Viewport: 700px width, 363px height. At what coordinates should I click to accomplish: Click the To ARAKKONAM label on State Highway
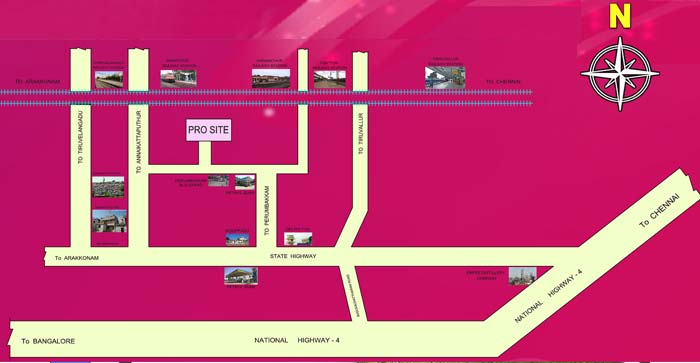(77, 258)
